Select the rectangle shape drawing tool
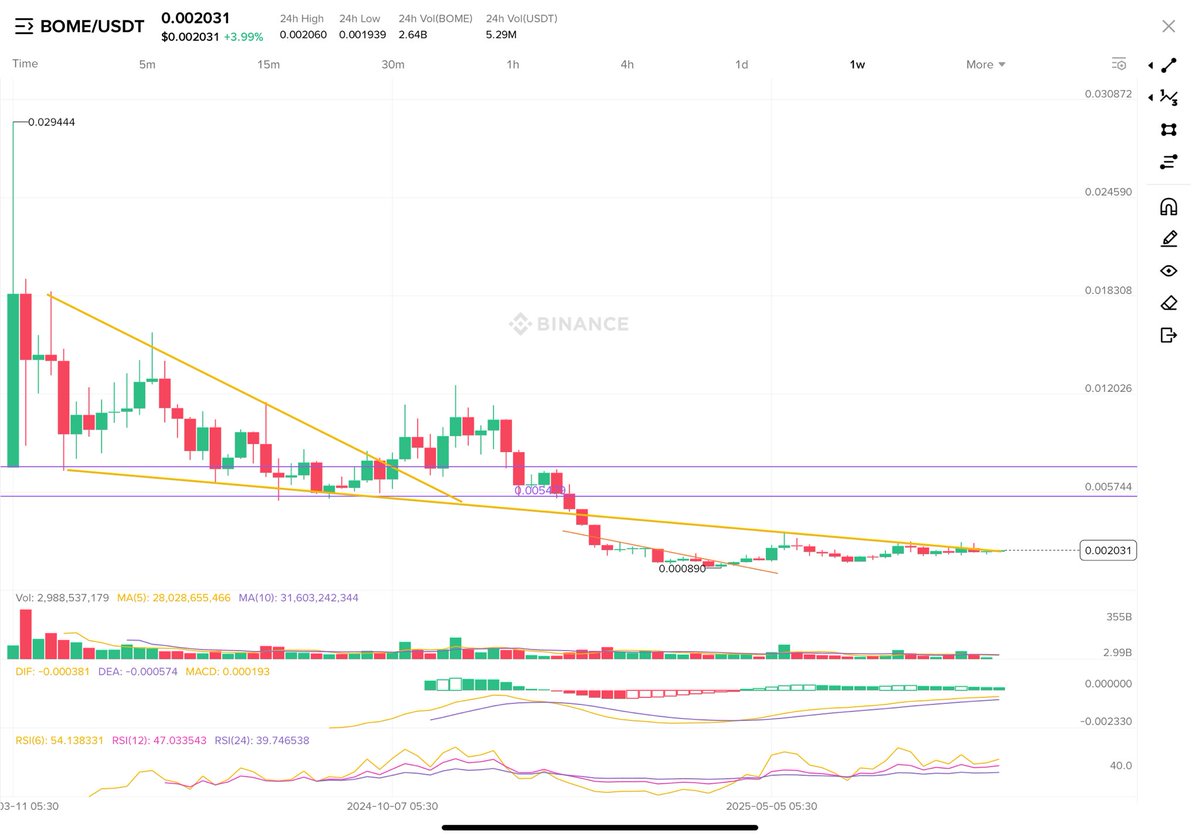Image resolution: width=1200 pixels, height=838 pixels. pyautogui.click(x=1168, y=130)
